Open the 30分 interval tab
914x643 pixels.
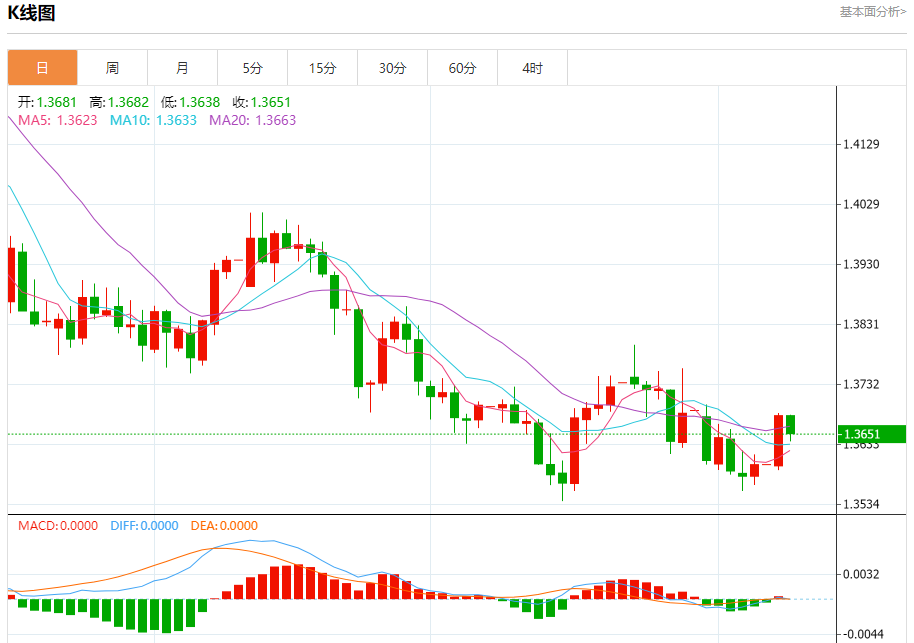click(x=392, y=68)
